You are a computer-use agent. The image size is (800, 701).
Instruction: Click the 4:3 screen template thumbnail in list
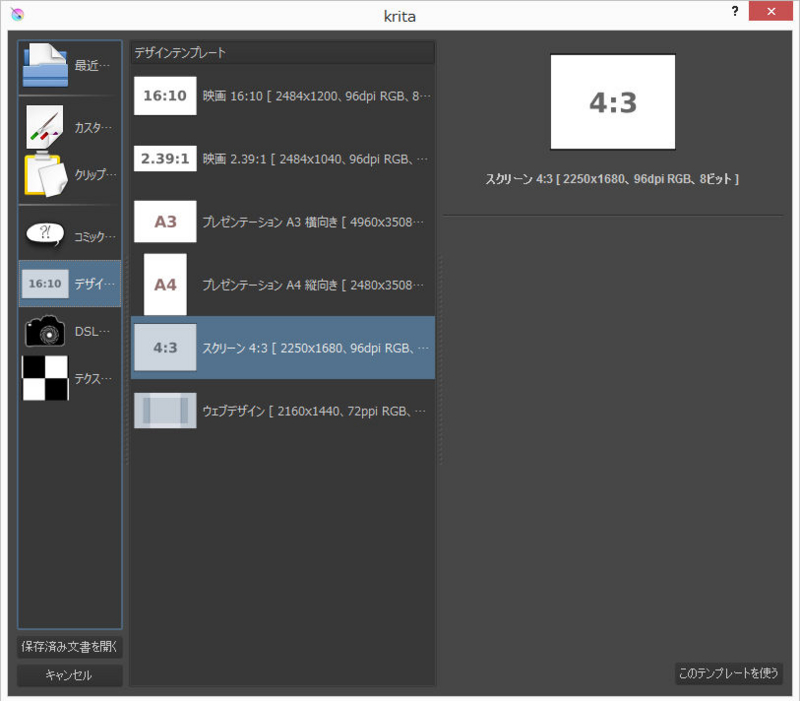(x=165, y=347)
